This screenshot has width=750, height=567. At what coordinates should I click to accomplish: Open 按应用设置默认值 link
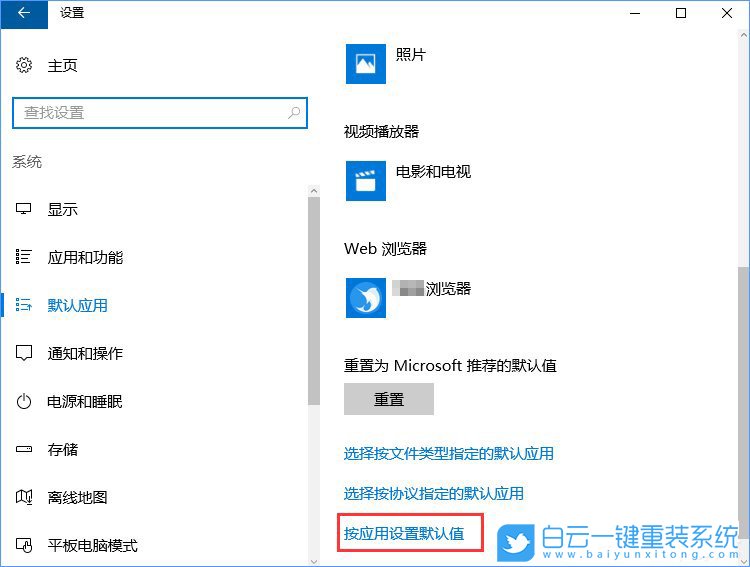coord(404,533)
